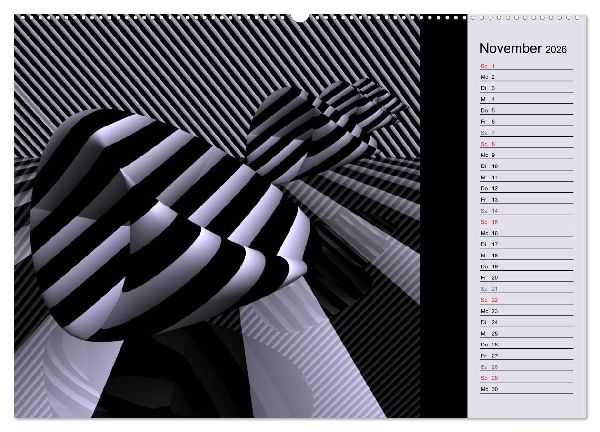Select the "Sa 28" calendar row
This screenshot has width=600, height=432.
click(x=527, y=367)
